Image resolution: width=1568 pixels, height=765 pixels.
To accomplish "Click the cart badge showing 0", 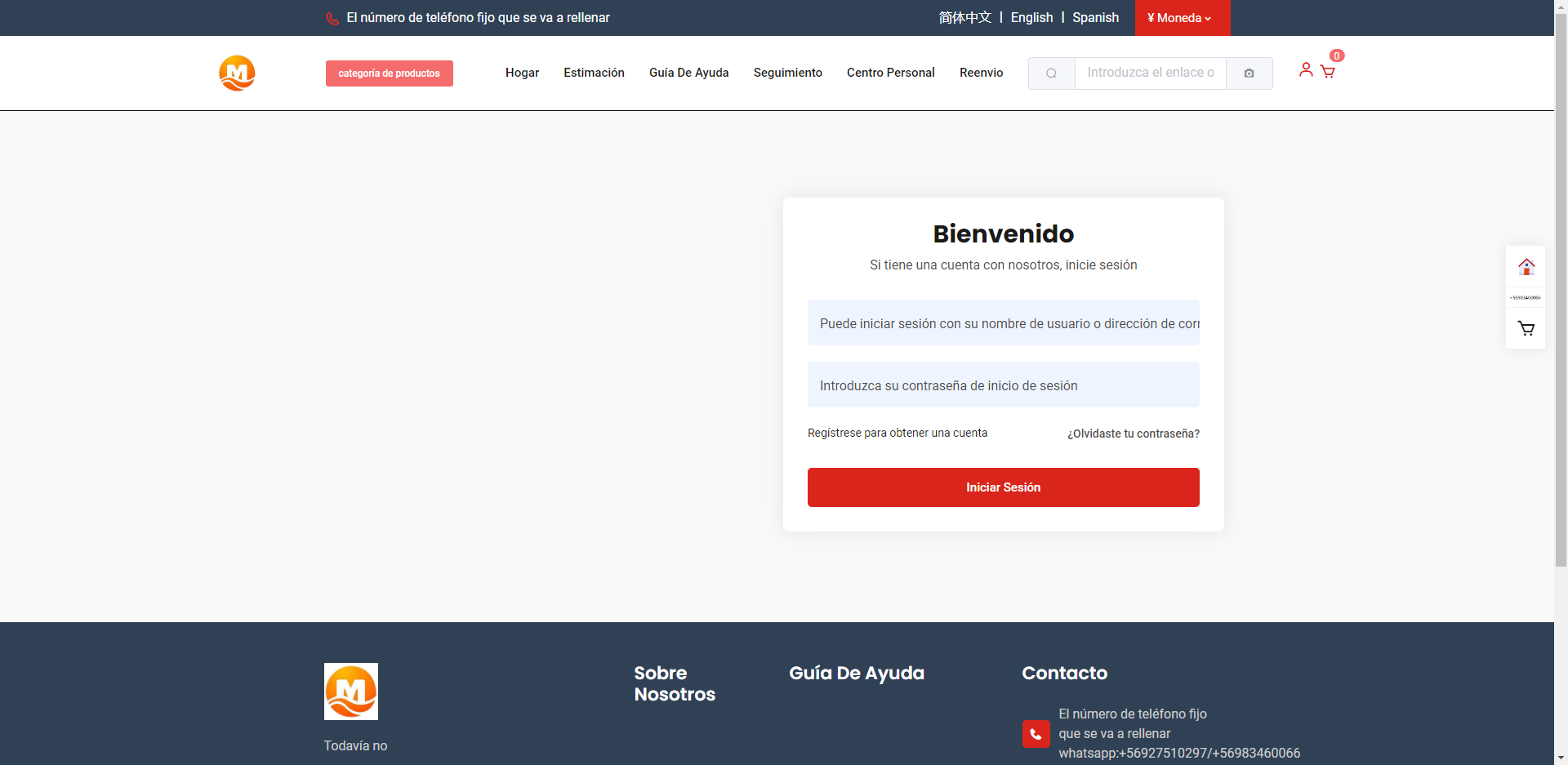I will (1337, 56).
